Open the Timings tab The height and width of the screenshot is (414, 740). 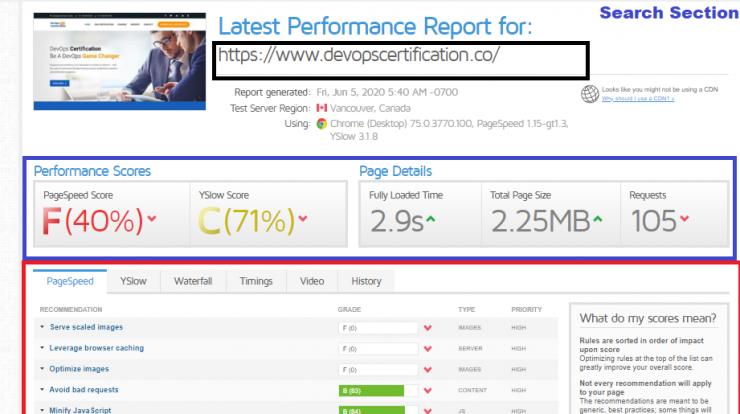[x=256, y=281]
